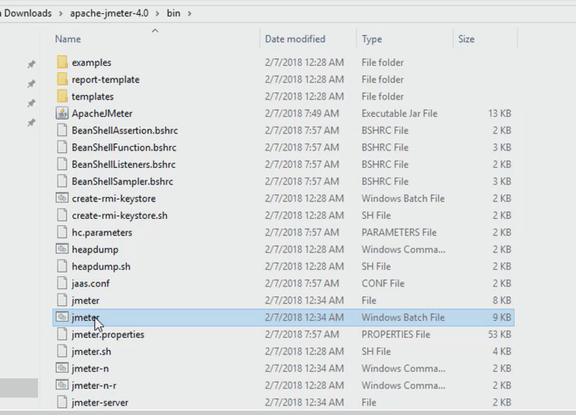This screenshot has width=576, height=415.
Task: Sort by Size column header
Action: tap(466, 39)
